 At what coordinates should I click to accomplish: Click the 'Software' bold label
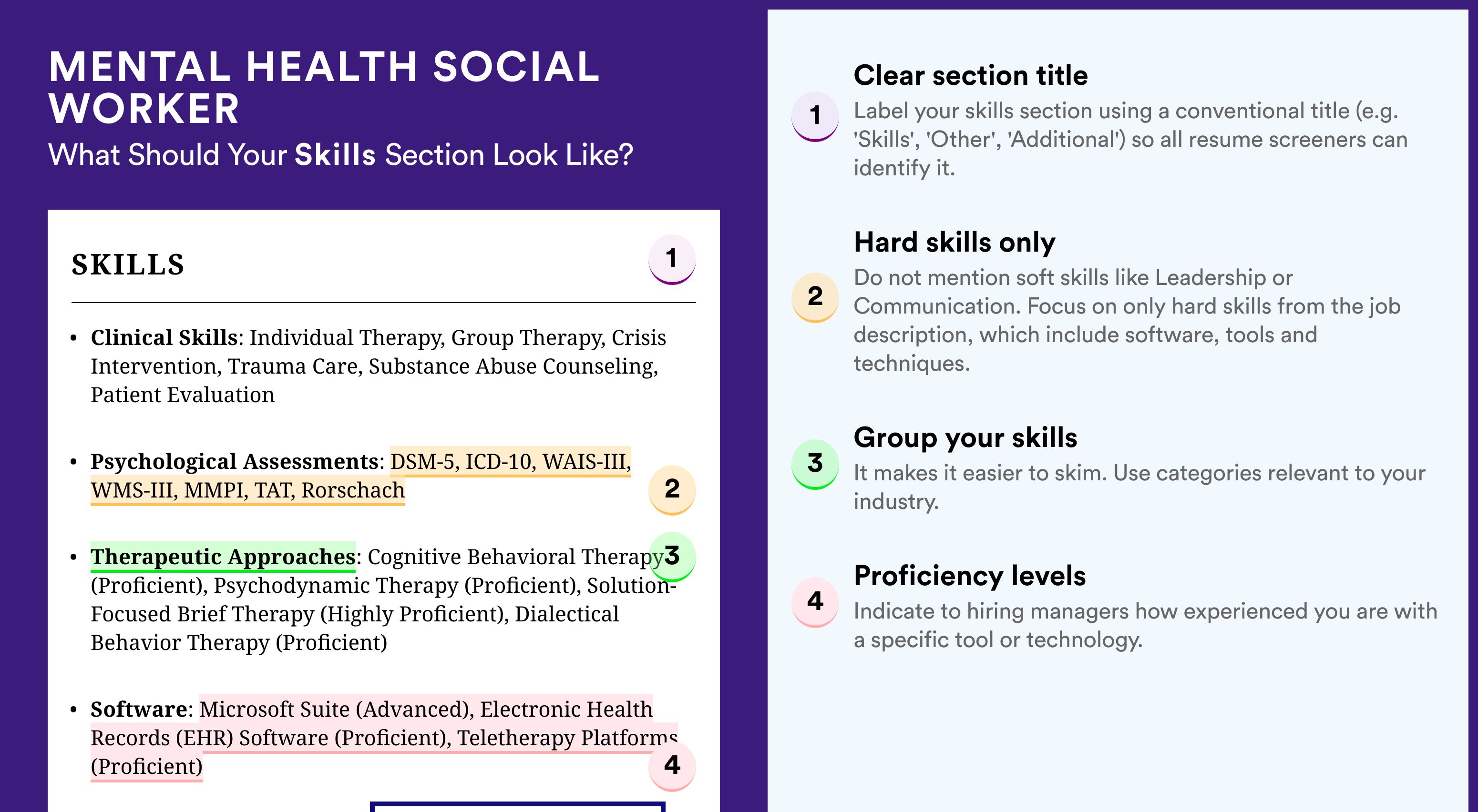pos(139,710)
